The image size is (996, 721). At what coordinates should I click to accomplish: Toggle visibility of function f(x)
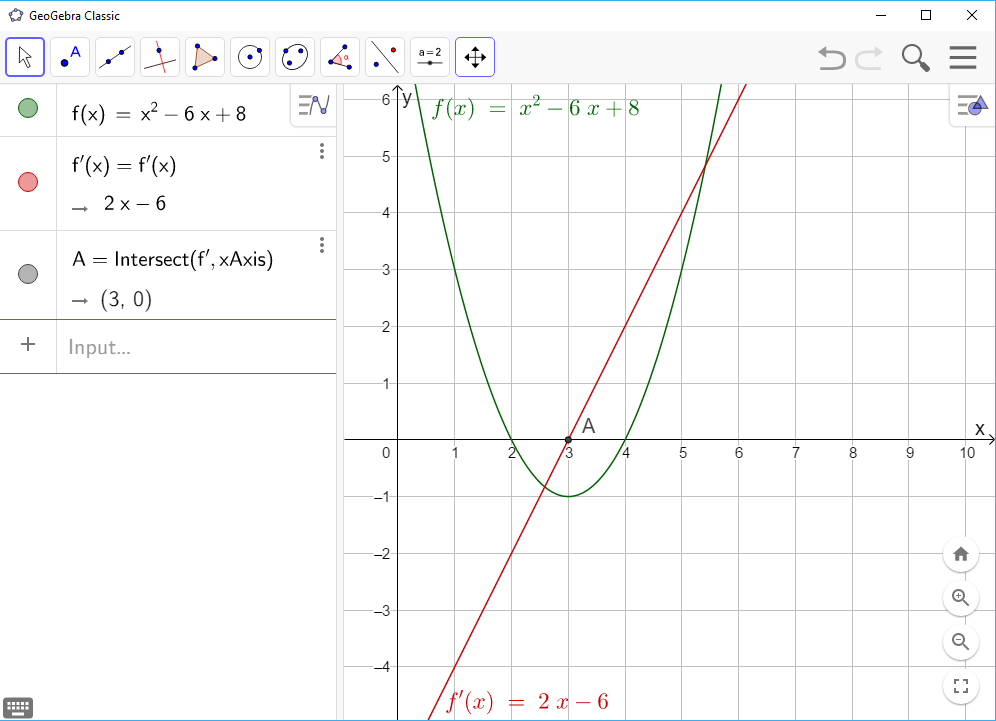point(28,108)
